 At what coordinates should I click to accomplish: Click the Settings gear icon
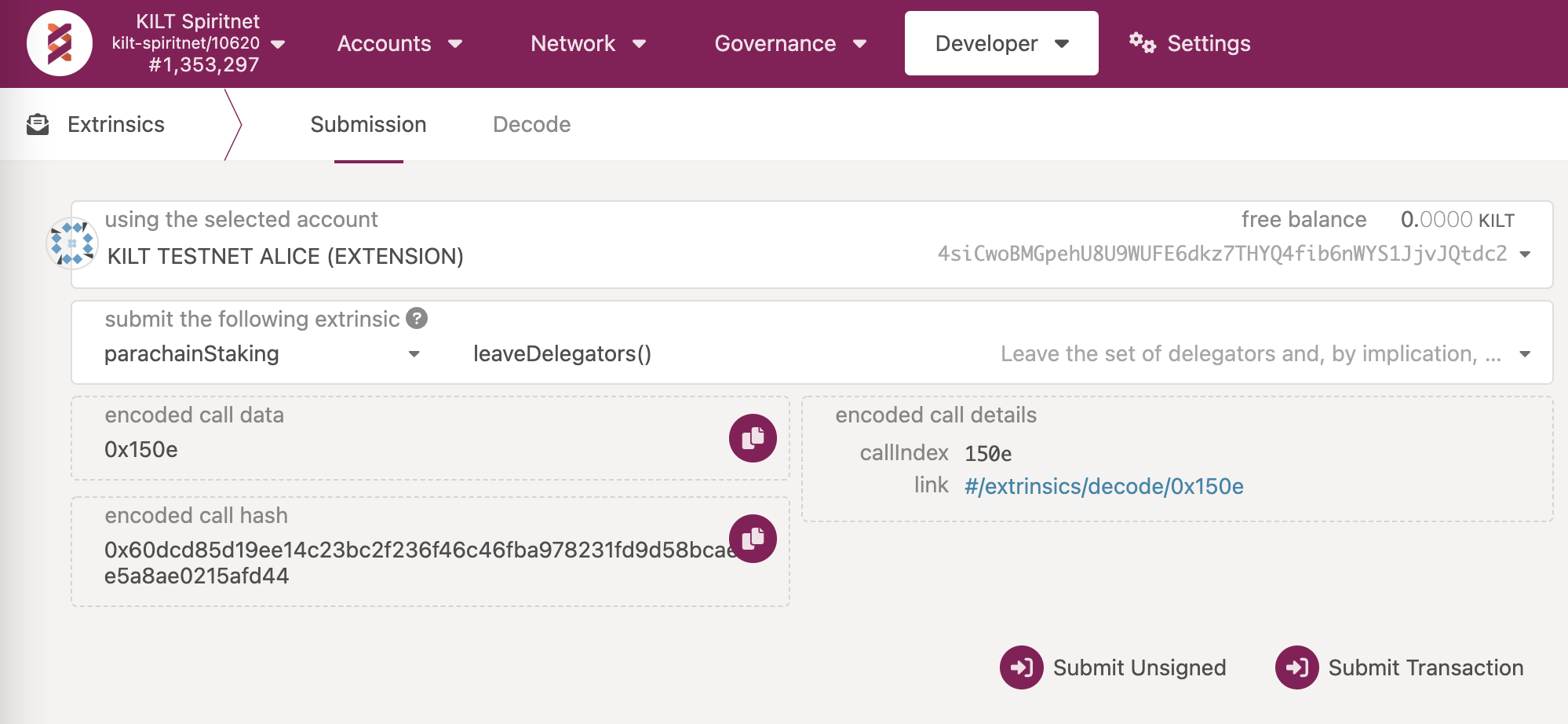pos(1142,43)
